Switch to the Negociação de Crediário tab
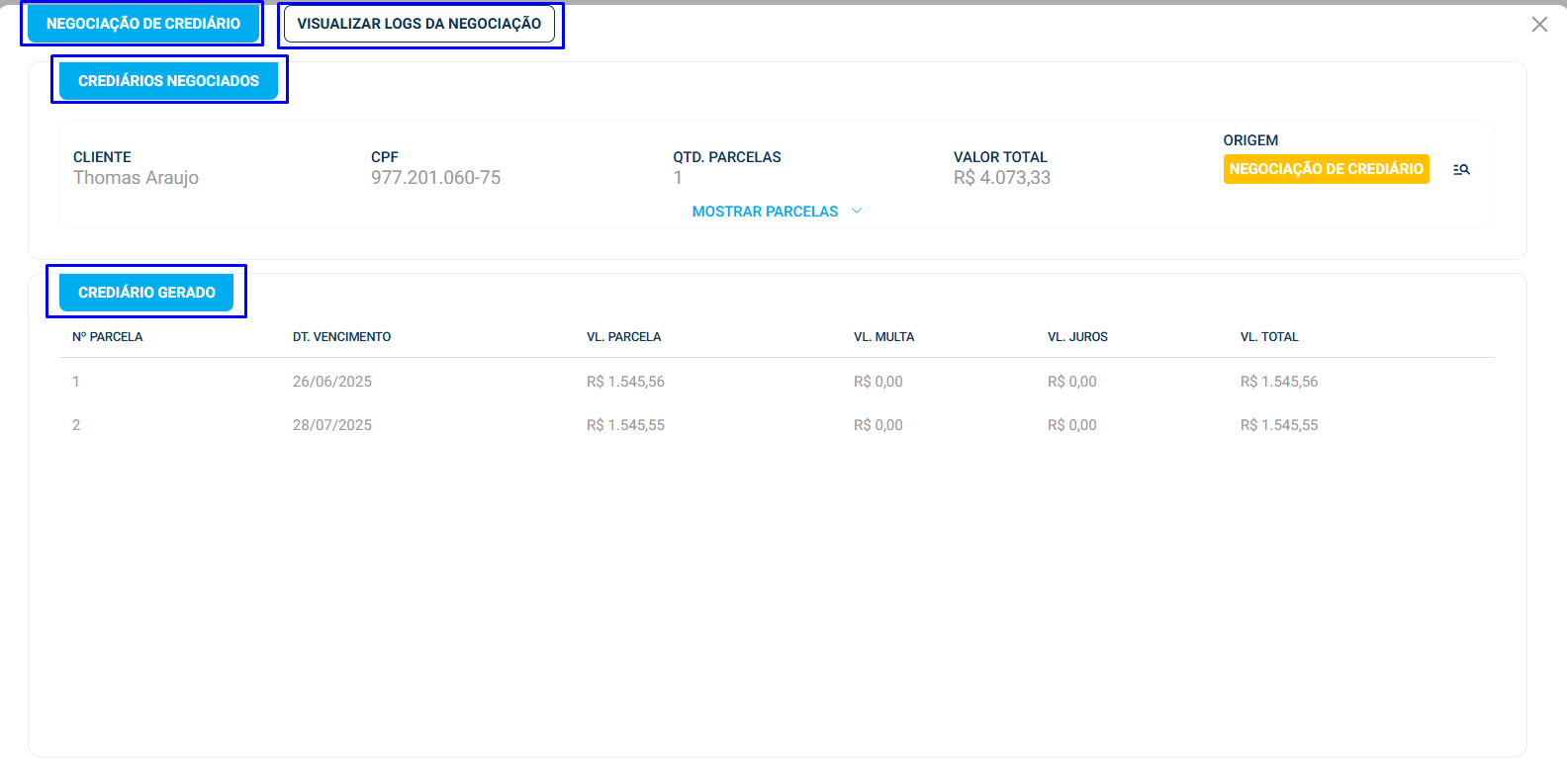This screenshot has height=784, width=1567. click(143, 24)
